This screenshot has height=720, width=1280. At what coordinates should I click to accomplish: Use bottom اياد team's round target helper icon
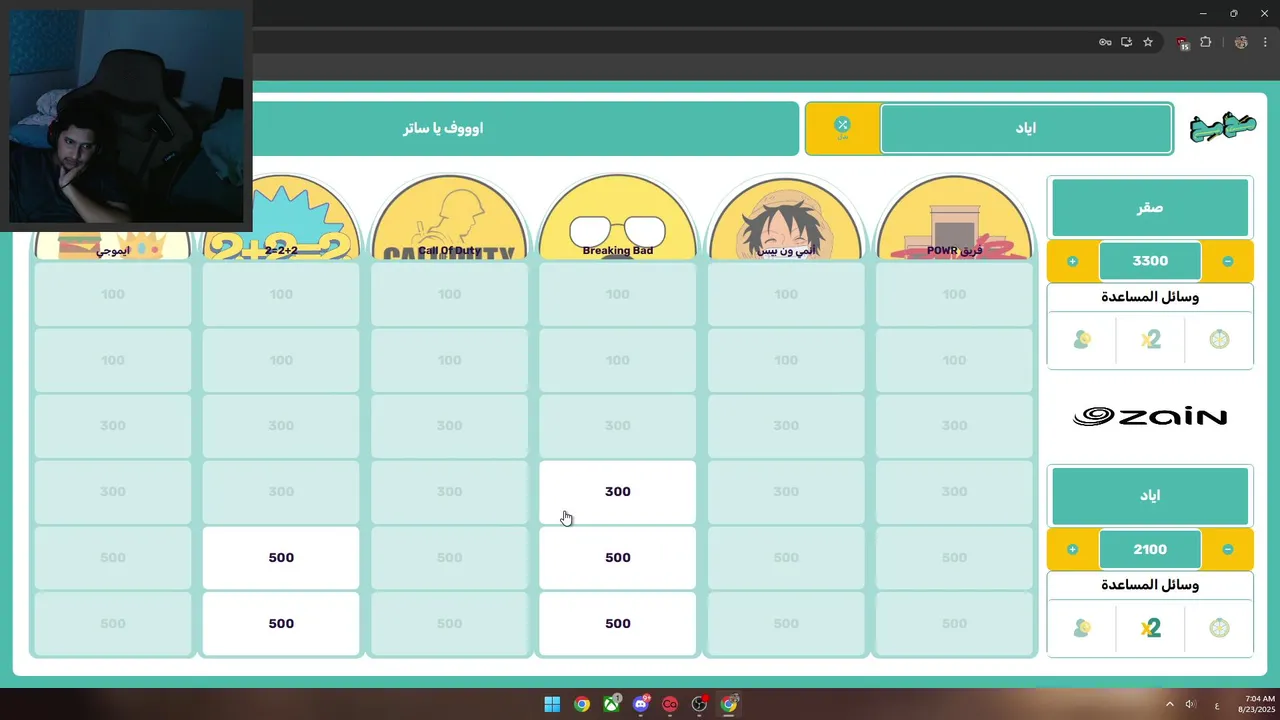(1218, 628)
